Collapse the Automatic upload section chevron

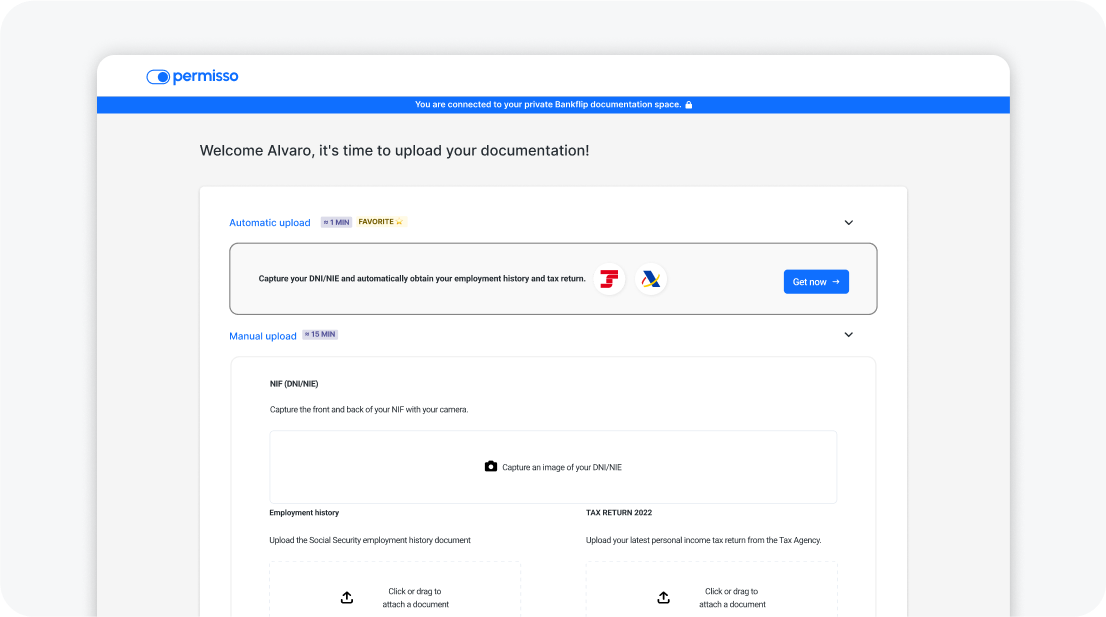[x=849, y=223]
